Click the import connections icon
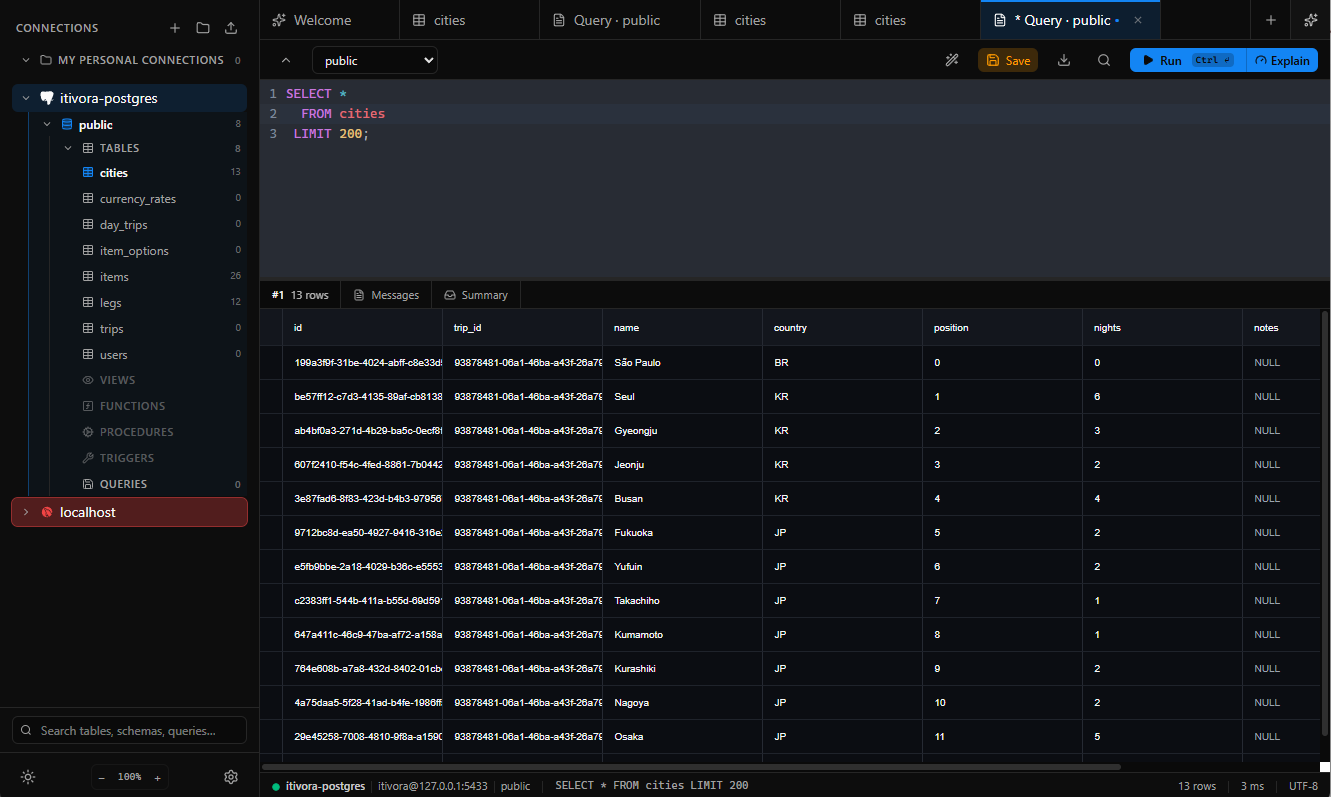The width and height of the screenshot is (1331, 797). (229, 27)
